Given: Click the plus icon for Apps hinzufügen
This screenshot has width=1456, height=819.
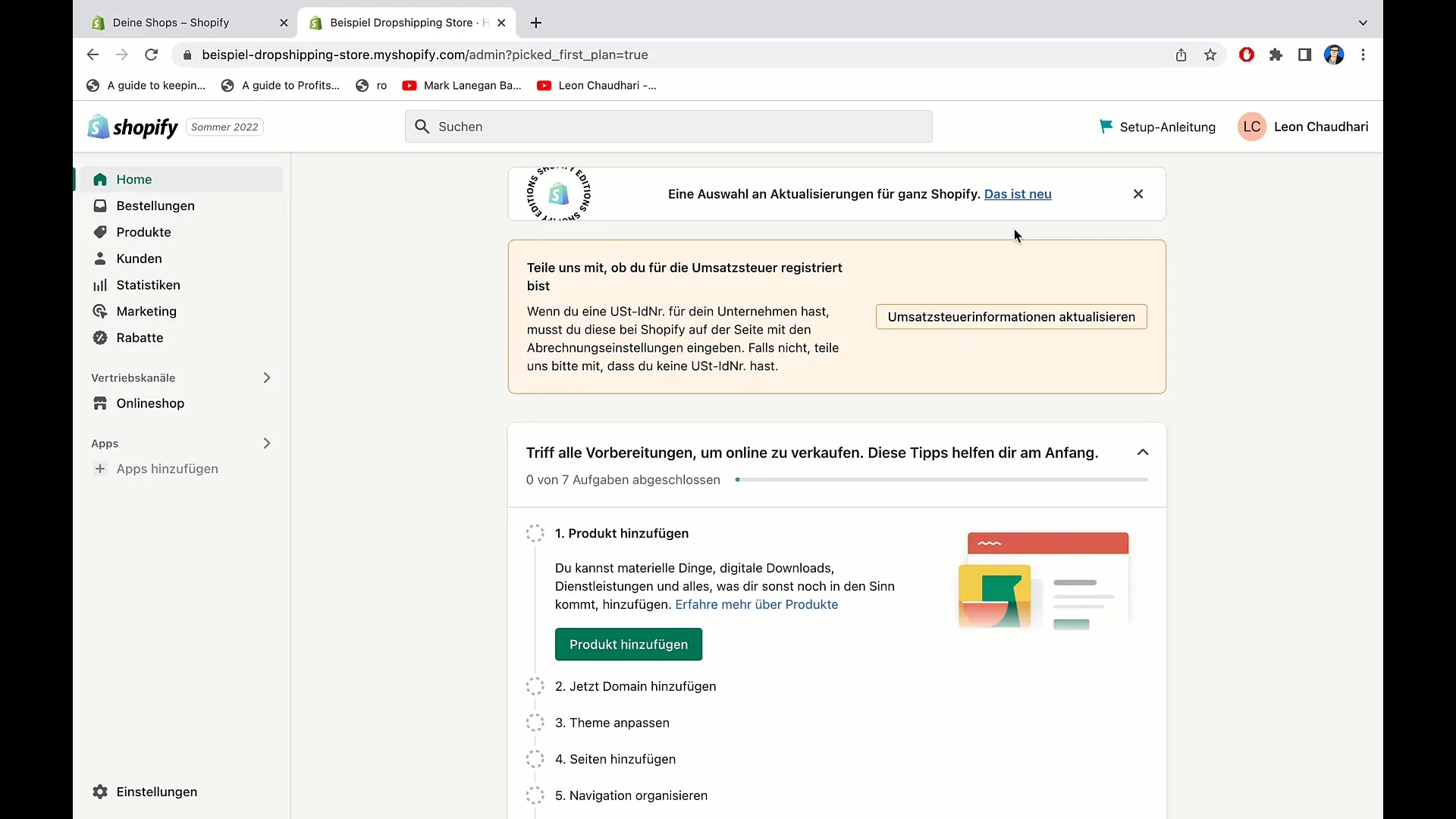Looking at the screenshot, I should tap(100, 469).
